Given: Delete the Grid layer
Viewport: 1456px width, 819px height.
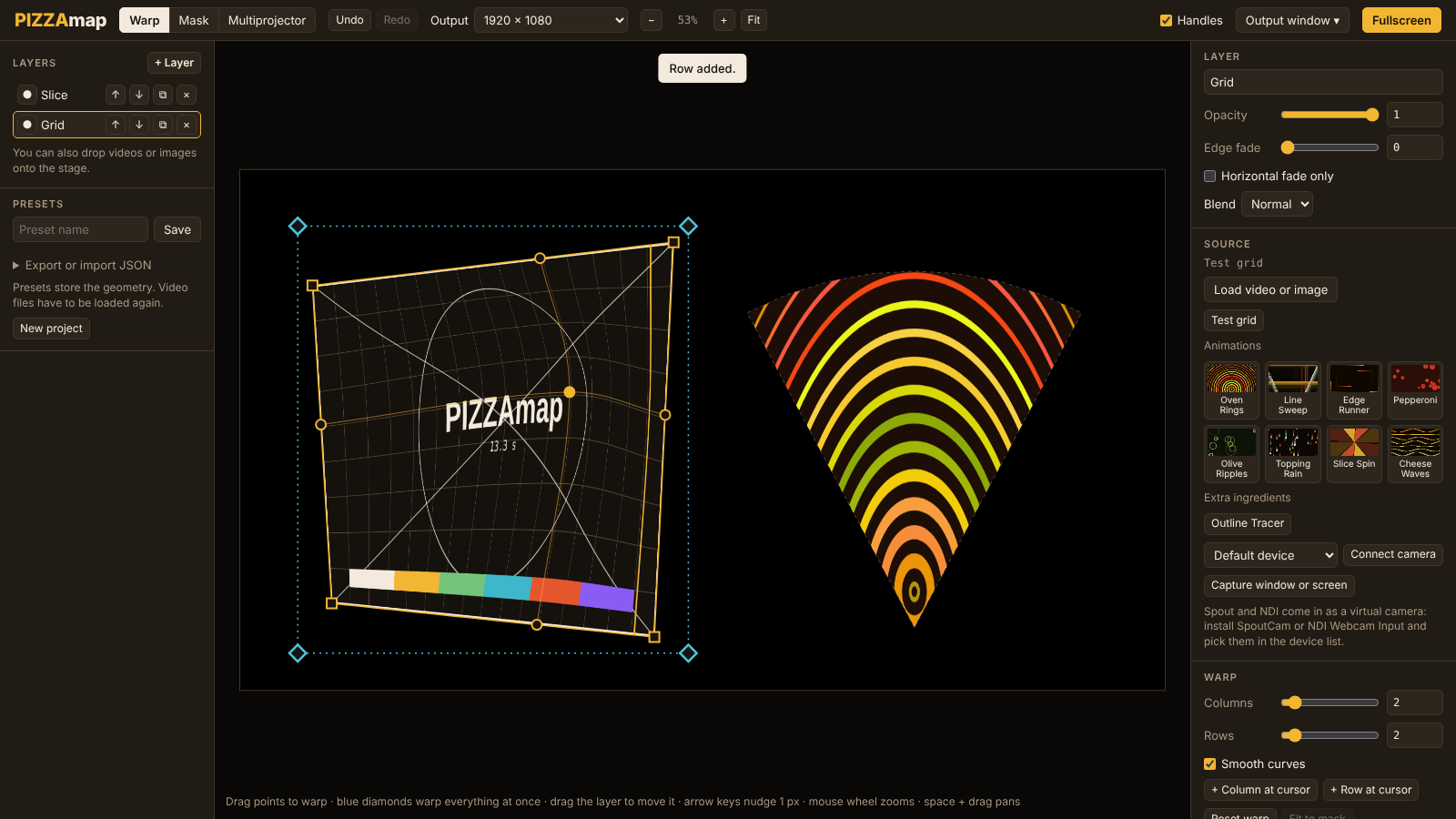Looking at the screenshot, I should coord(187,125).
